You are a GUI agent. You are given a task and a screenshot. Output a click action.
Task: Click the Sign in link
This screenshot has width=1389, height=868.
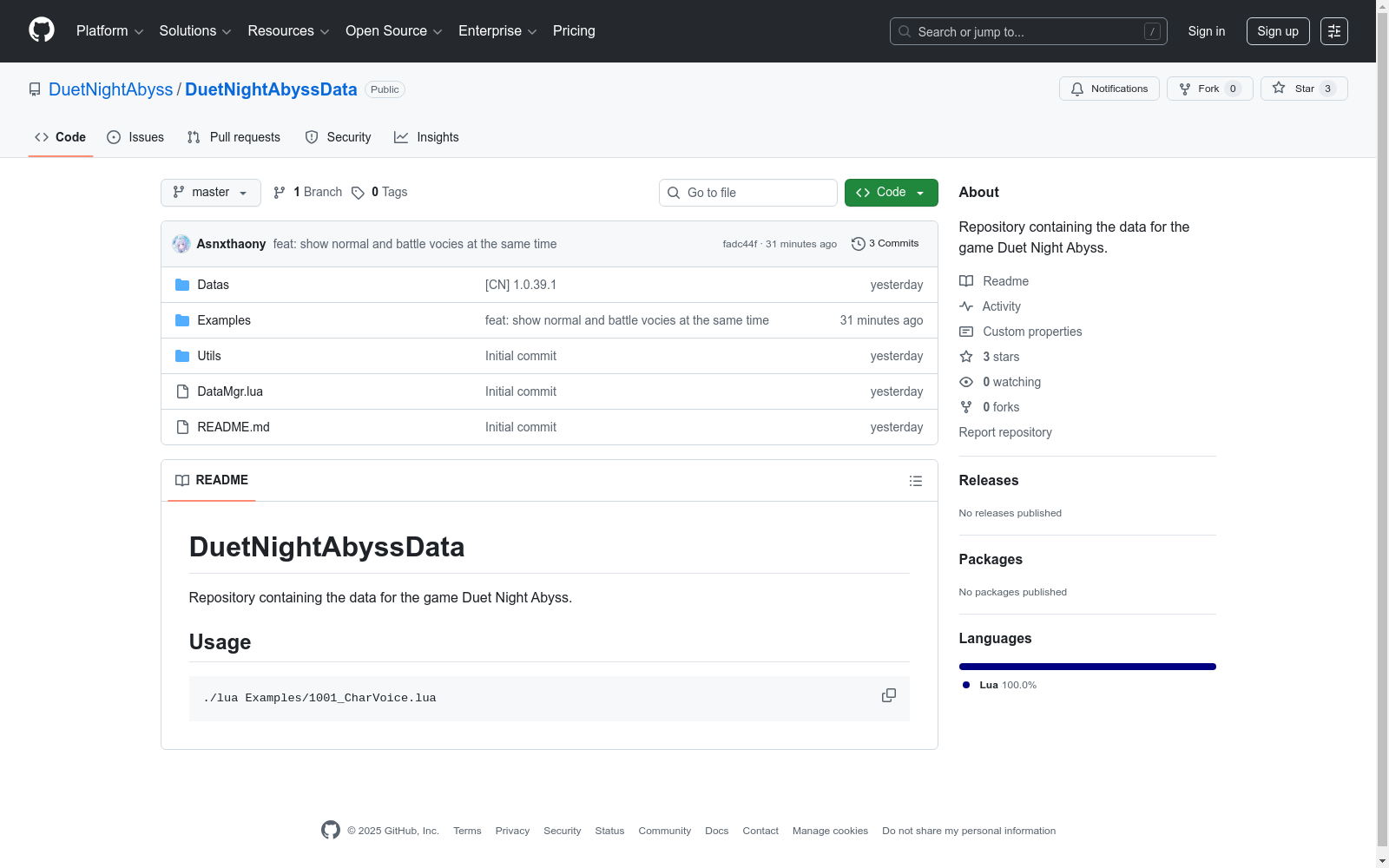coord(1207,31)
